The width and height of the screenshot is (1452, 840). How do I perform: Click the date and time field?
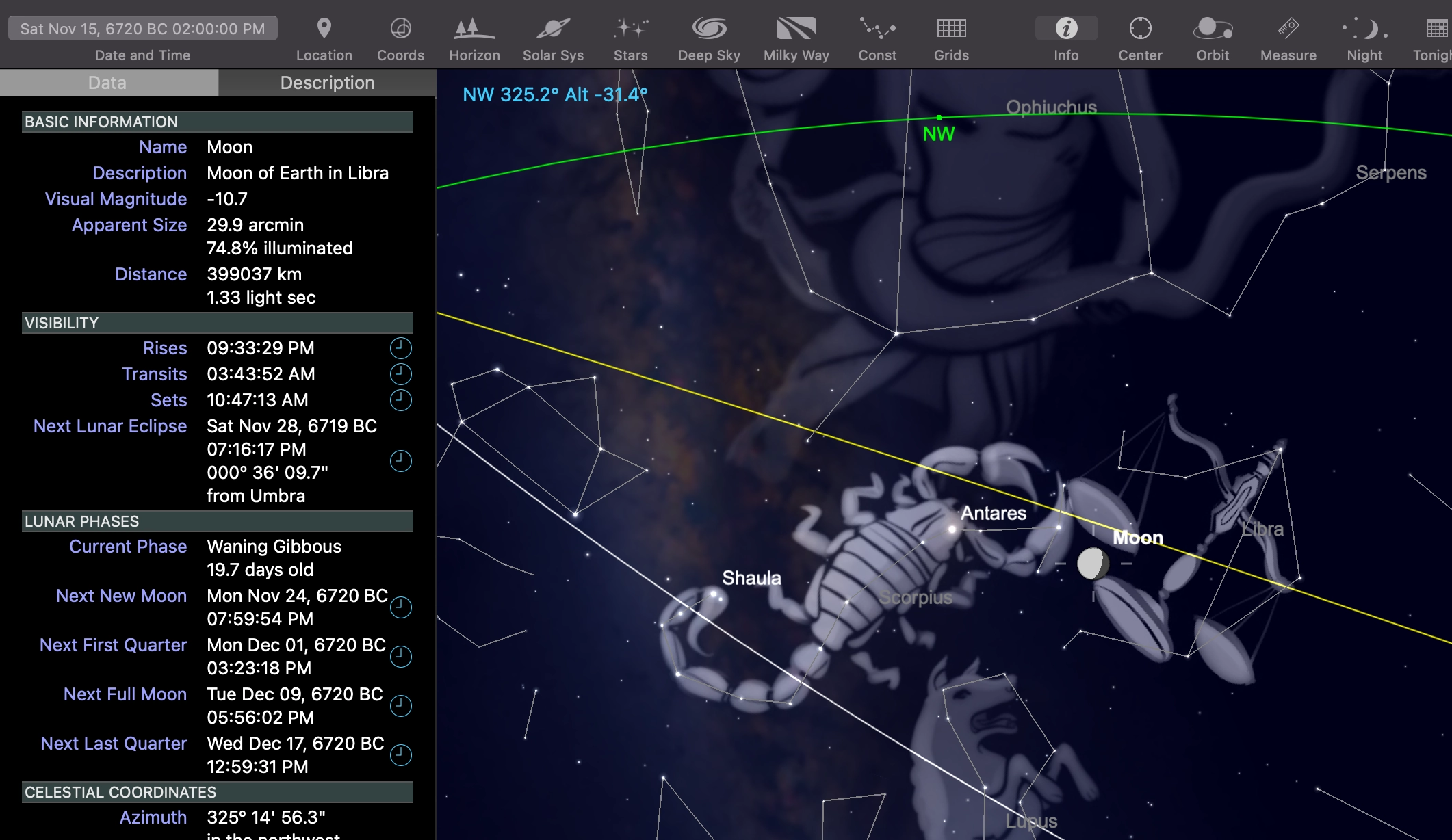142,29
